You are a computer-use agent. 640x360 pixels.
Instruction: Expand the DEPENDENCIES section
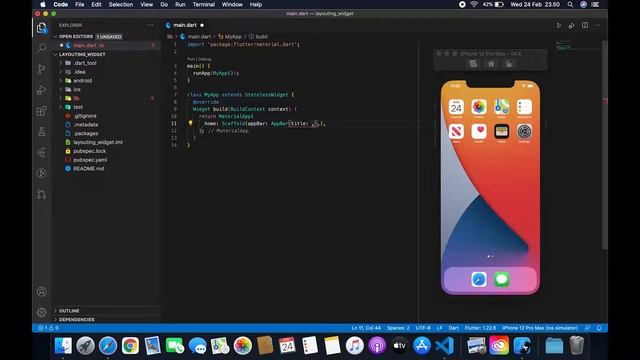click(76, 320)
